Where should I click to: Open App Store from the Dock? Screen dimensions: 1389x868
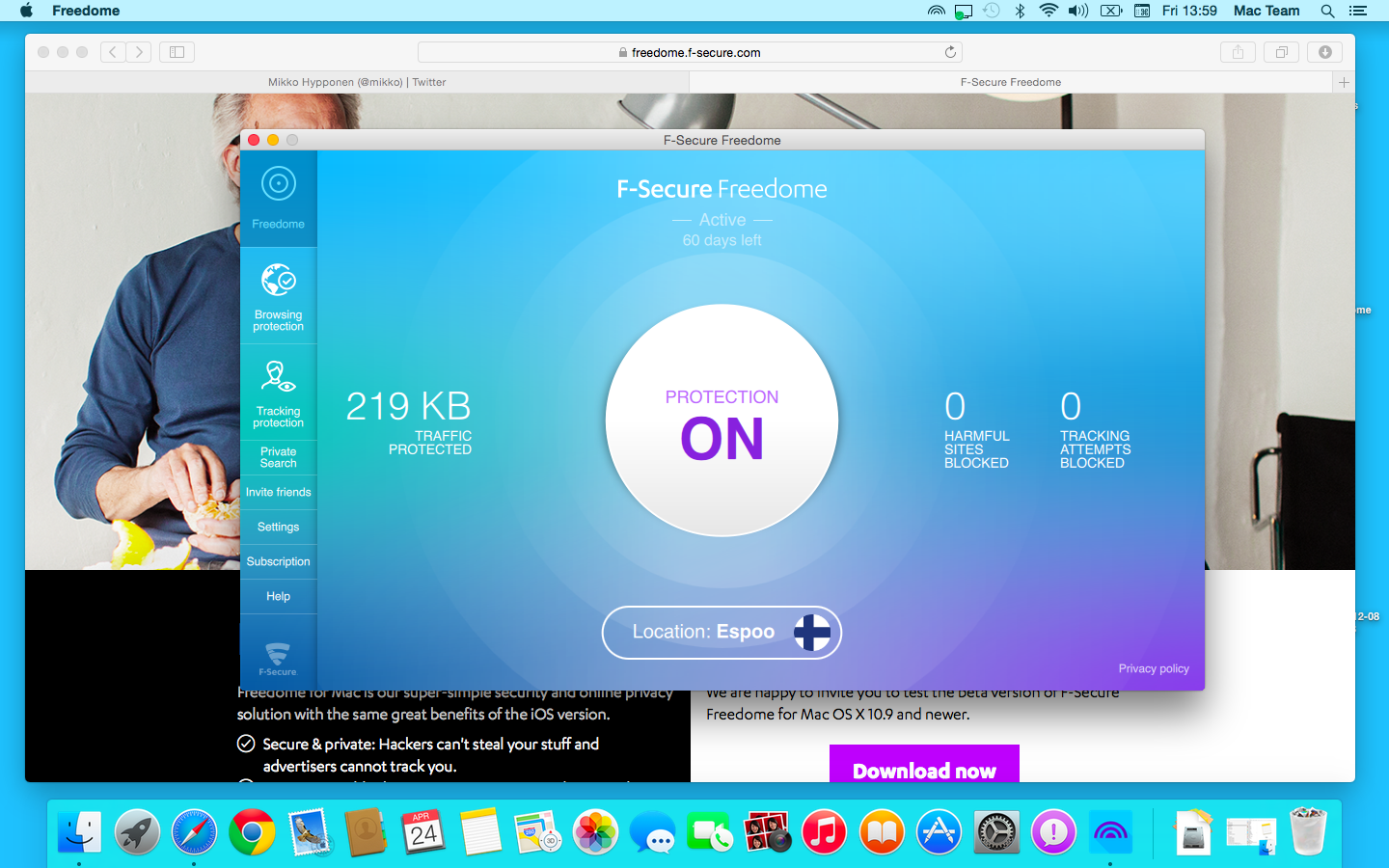[x=939, y=831]
